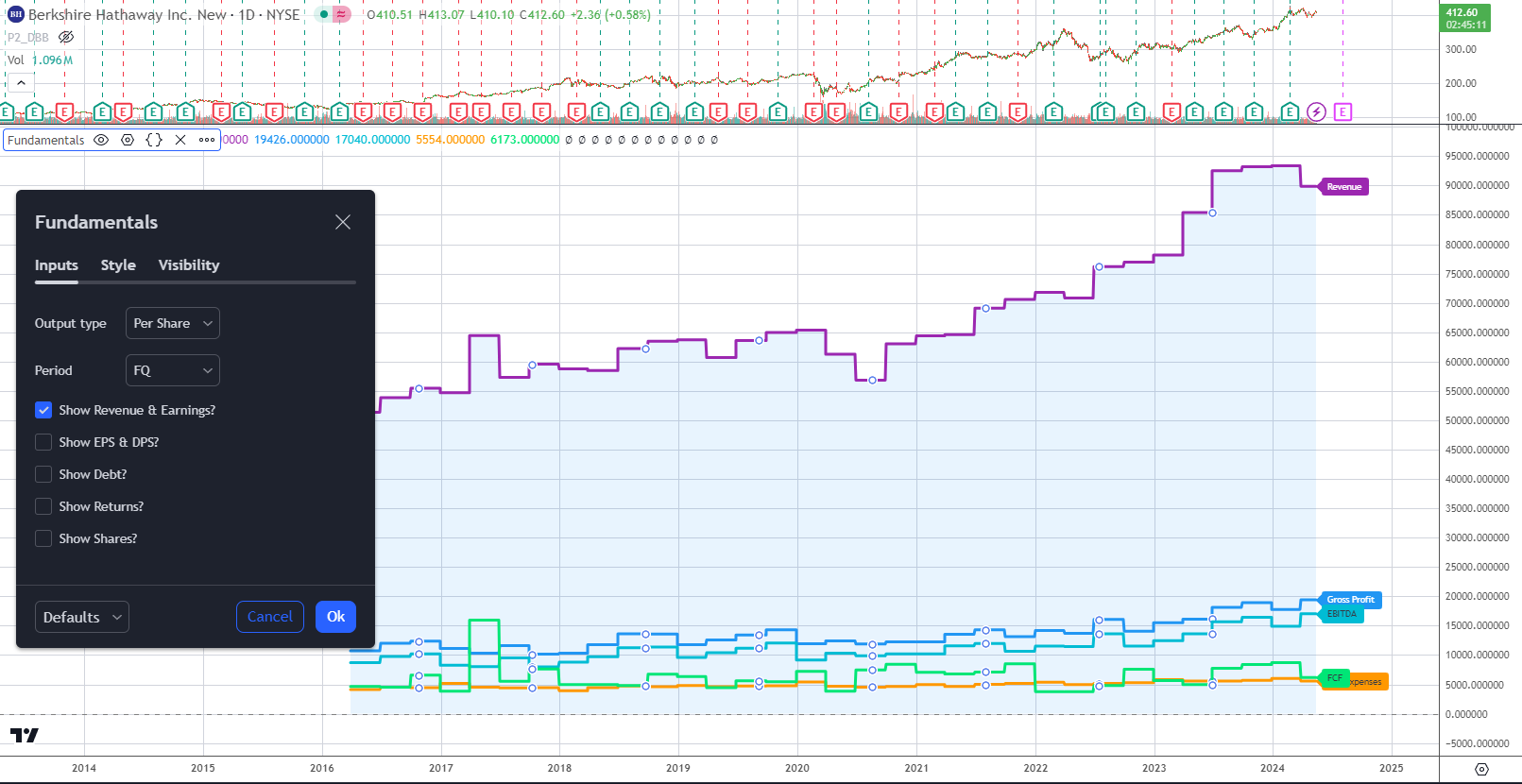Image resolution: width=1522 pixels, height=784 pixels.
Task: Click the 2020 time axis label
Action: 797,768
